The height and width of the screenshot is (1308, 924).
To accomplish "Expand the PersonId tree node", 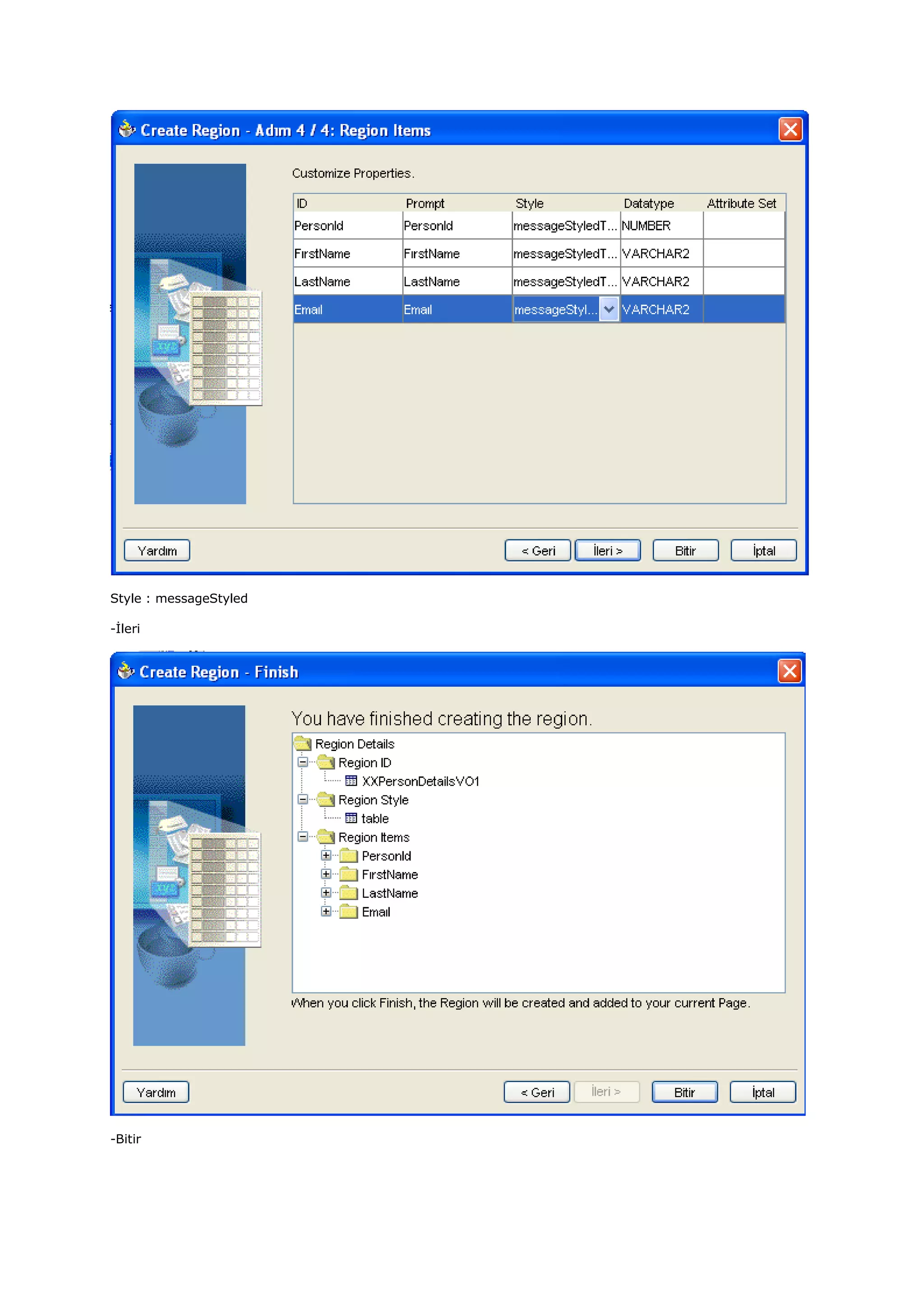I will (326, 855).
